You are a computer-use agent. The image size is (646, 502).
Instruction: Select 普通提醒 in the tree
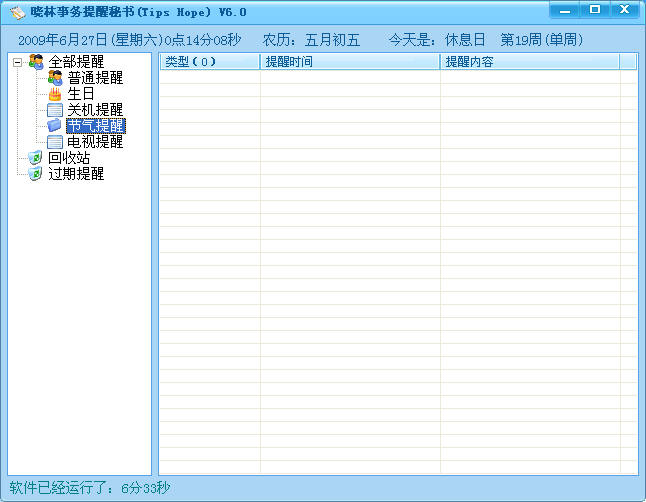(x=95, y=78)
